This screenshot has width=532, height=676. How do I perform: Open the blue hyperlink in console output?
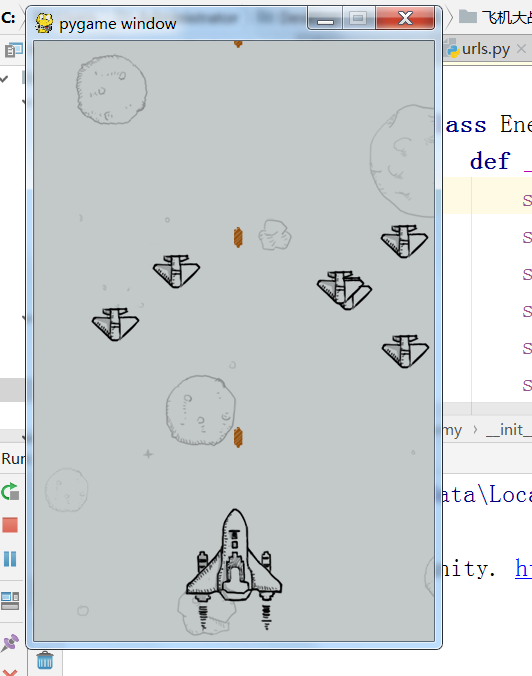[523, 568]
